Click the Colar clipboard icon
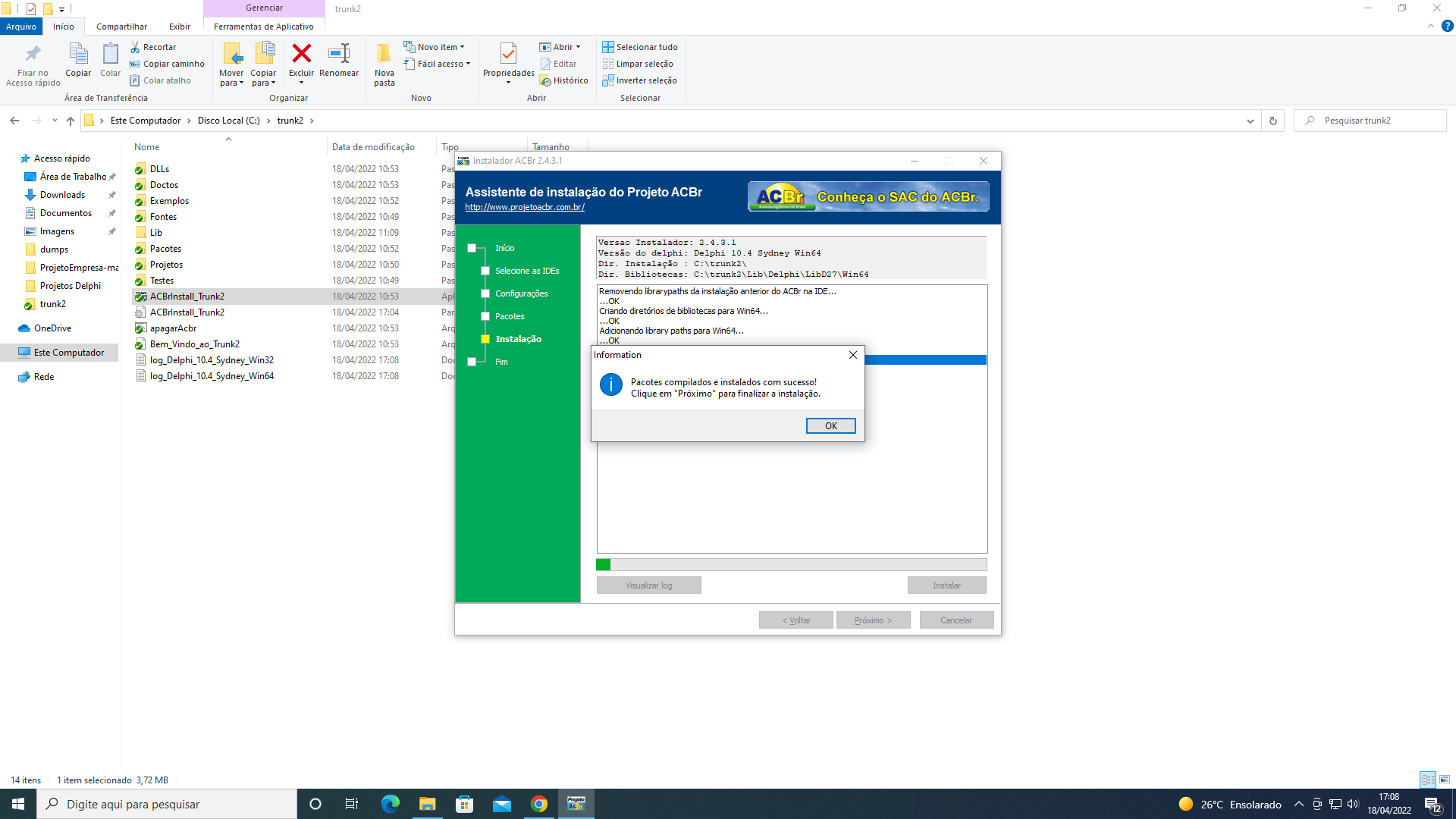1456x819 pixels. coord(111,54)
